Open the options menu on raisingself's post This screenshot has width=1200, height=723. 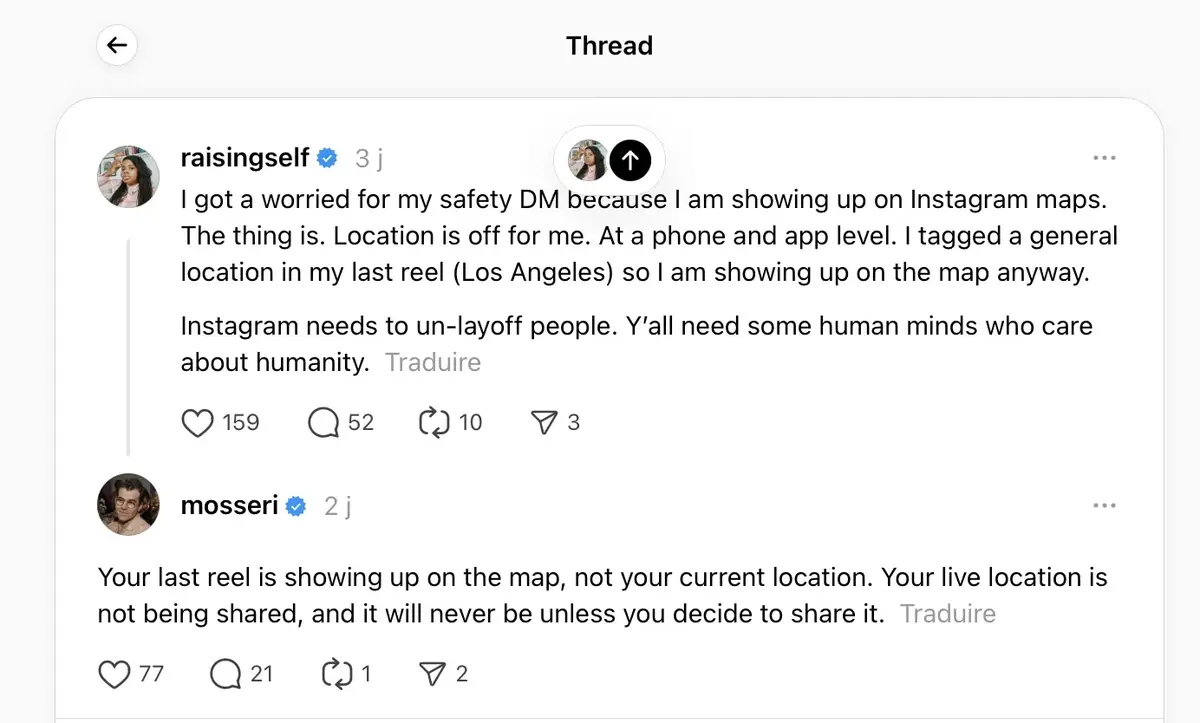pos(1105,157)
